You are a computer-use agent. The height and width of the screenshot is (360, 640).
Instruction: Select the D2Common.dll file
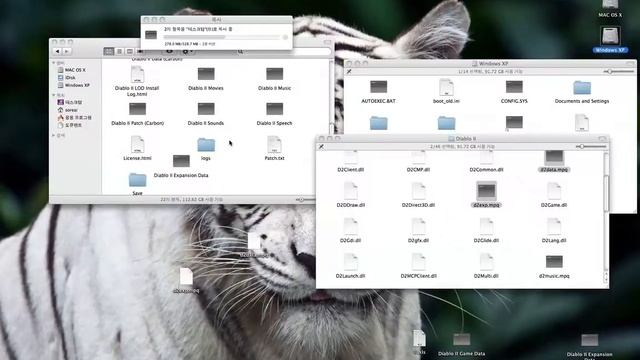486,162
